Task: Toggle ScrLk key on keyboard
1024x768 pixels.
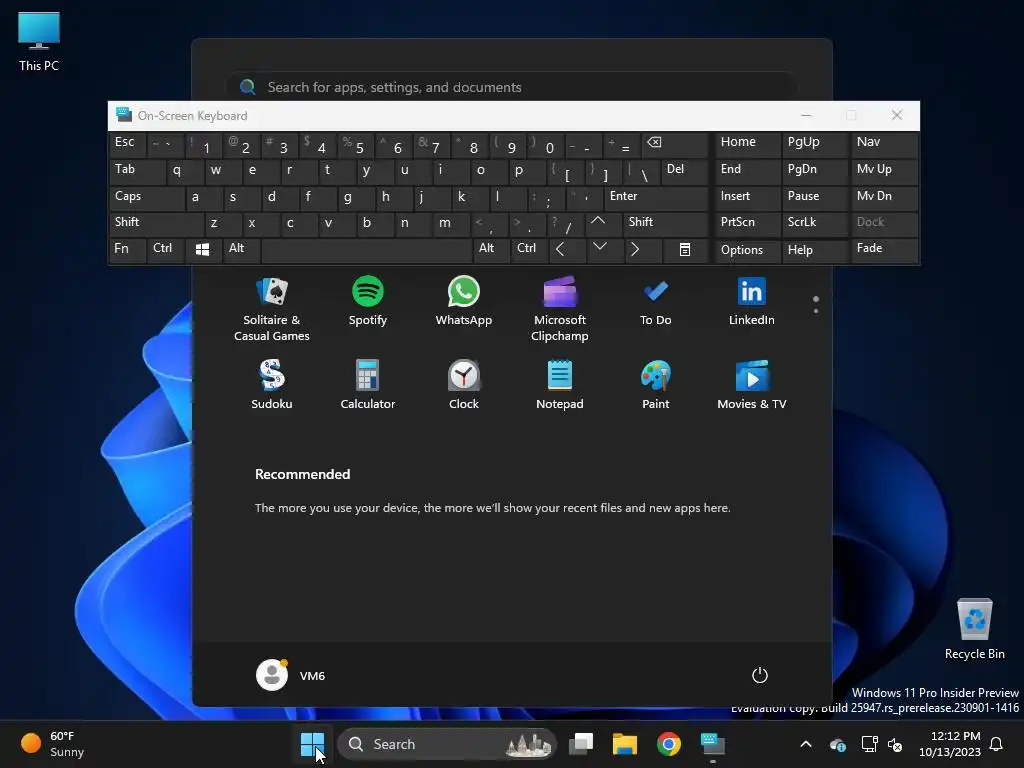Action: pos(814,223)
